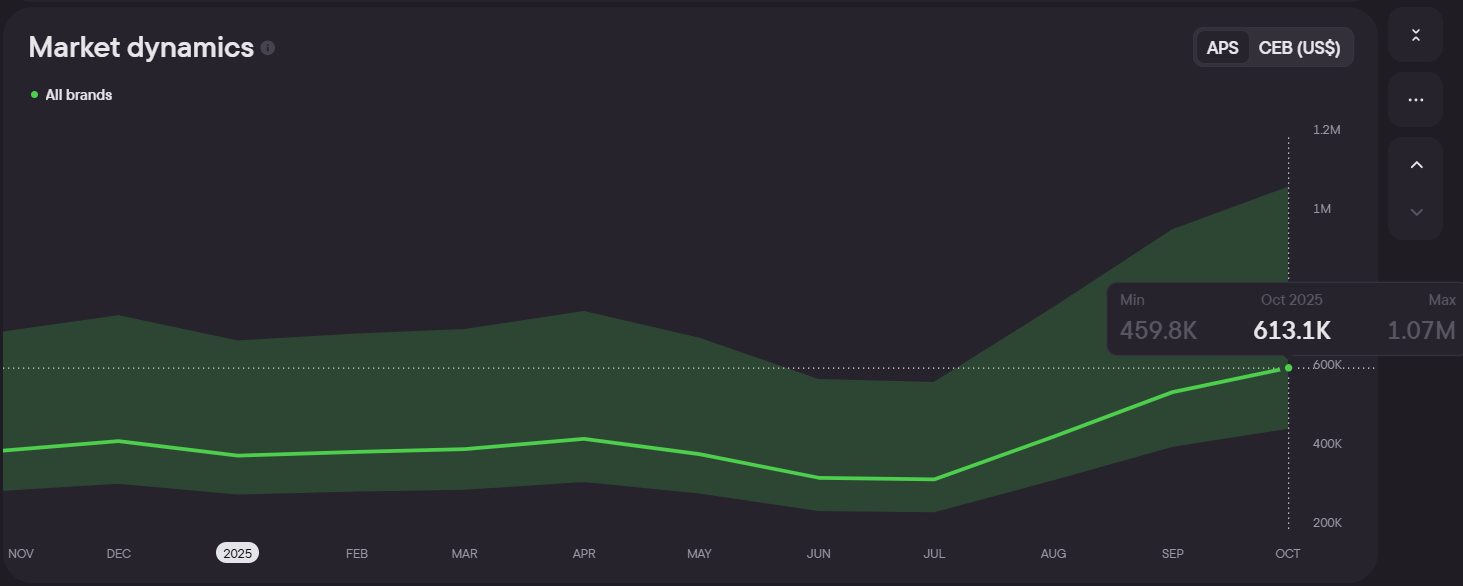Pick the APR month on the x-axis

pyautogui.click(x=584, y=553)
